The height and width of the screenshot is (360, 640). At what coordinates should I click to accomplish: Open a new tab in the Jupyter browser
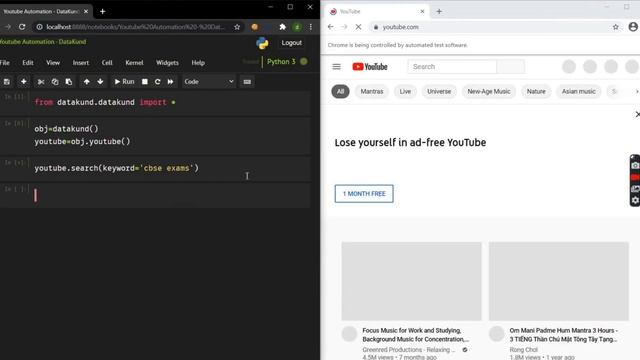(x=102, y=11)
